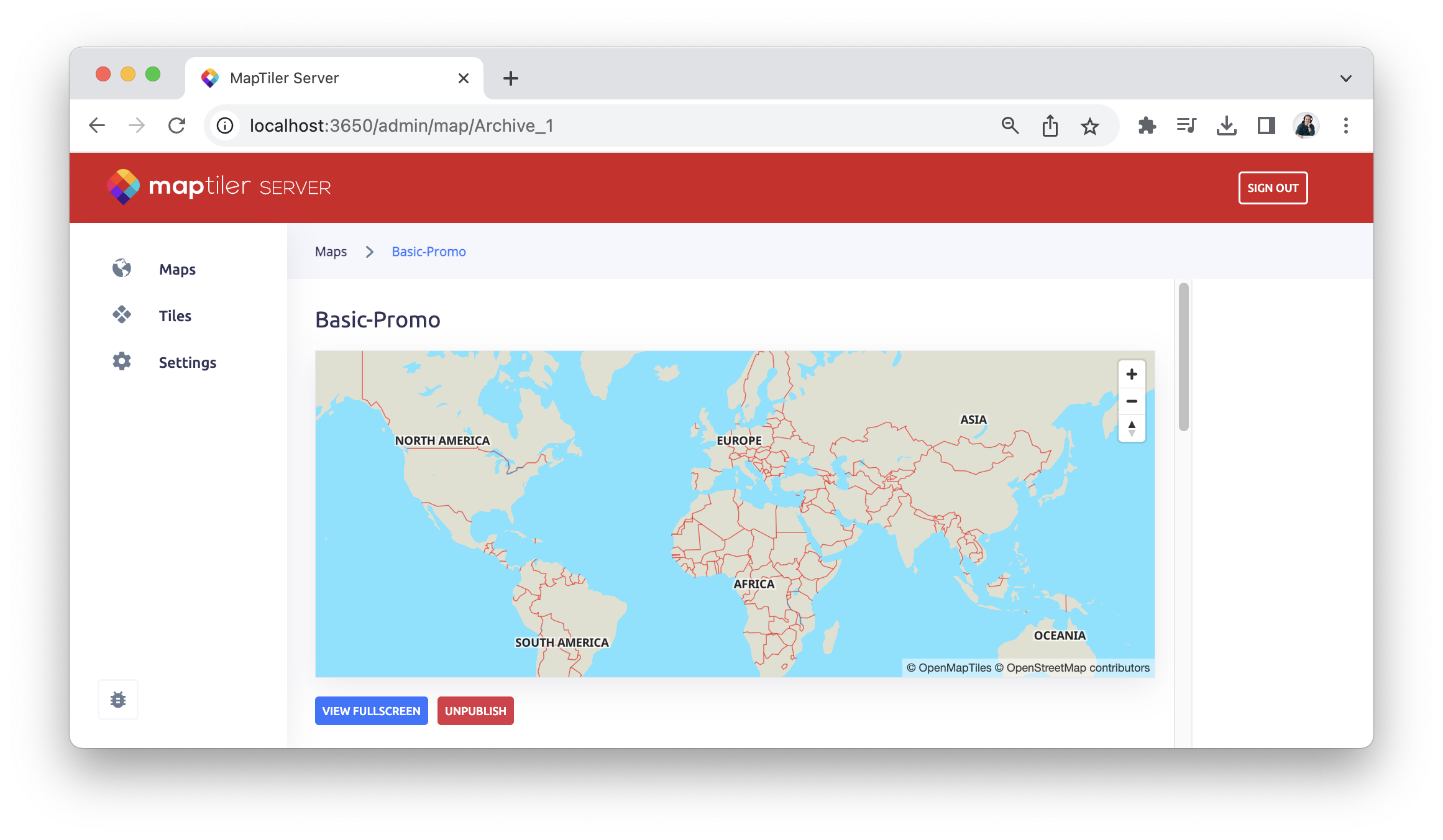Click the map zoom out minus button

[x=1131, y=401]
